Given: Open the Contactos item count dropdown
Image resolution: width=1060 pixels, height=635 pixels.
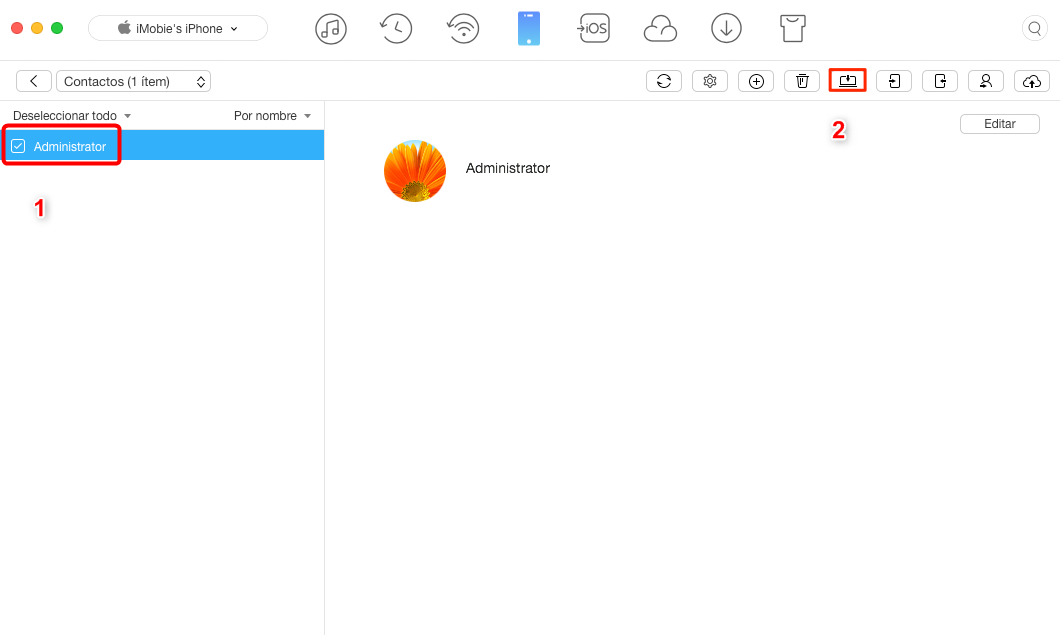Looking at the screenshot, I should coord(133,81).
